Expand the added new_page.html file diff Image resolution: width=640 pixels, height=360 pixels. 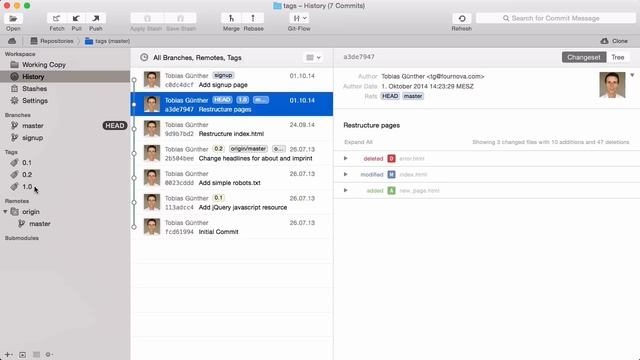[346, 190]
